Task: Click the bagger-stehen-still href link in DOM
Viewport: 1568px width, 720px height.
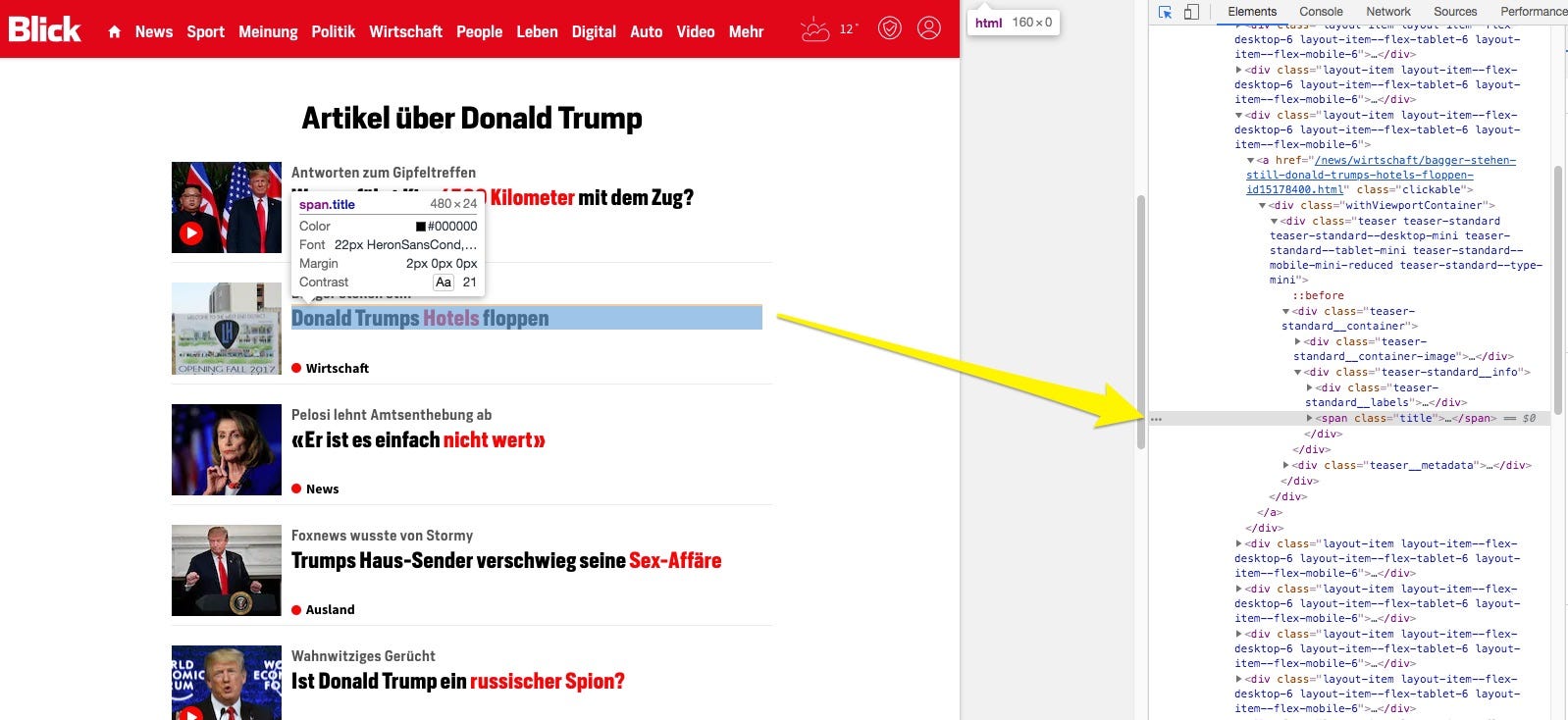Action: pos(1382,175)
